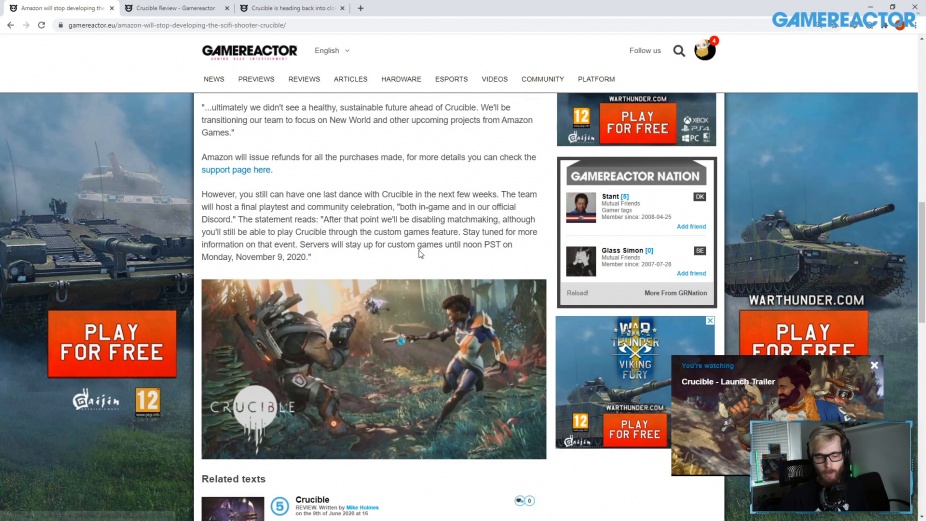Viewport: 926px width, 521px height.
Task: Open the REVIEWS menu item
Action: (304, 79)
